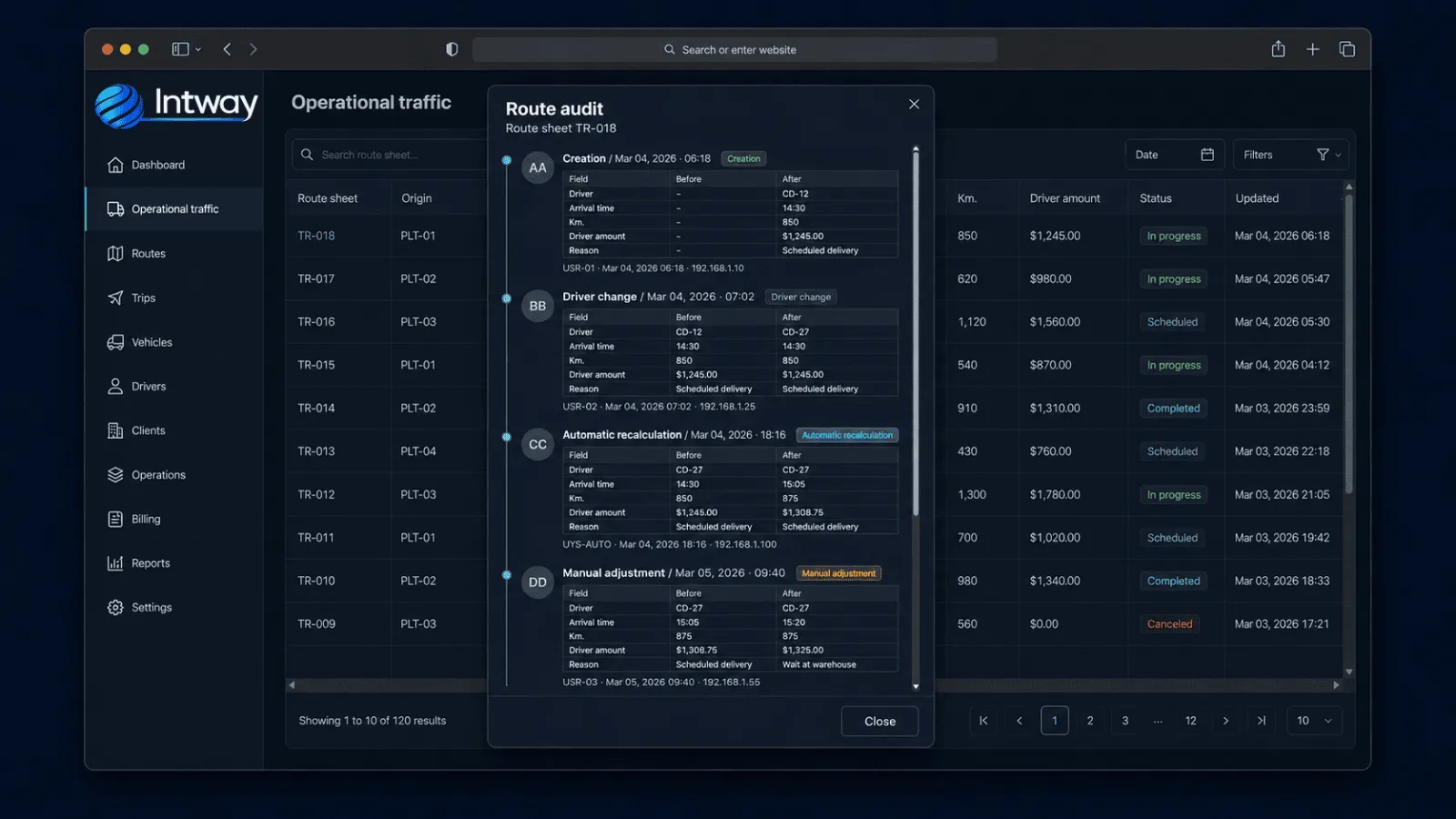Click $1,780.00 driver amount cell
Screen dimensions: 1456x819
click(x=1055, y=495)
